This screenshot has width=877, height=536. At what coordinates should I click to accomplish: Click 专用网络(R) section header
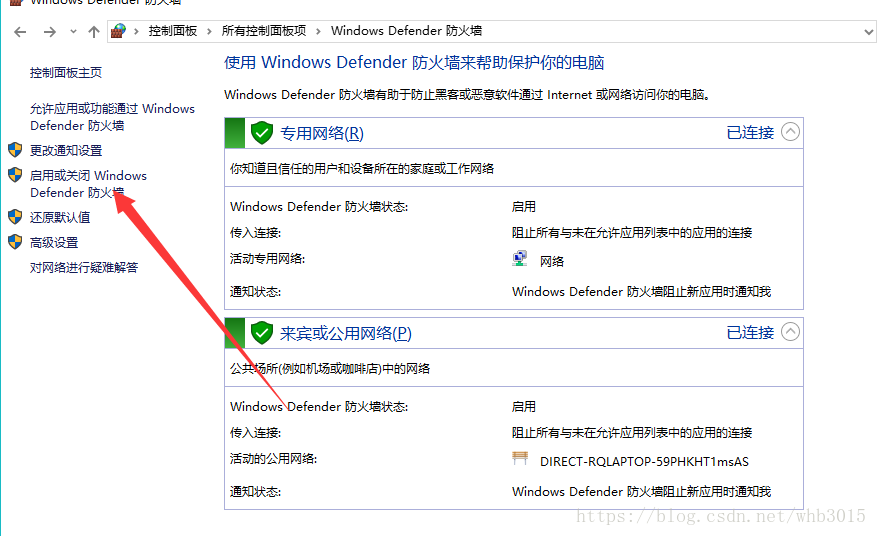click(322, 133)
